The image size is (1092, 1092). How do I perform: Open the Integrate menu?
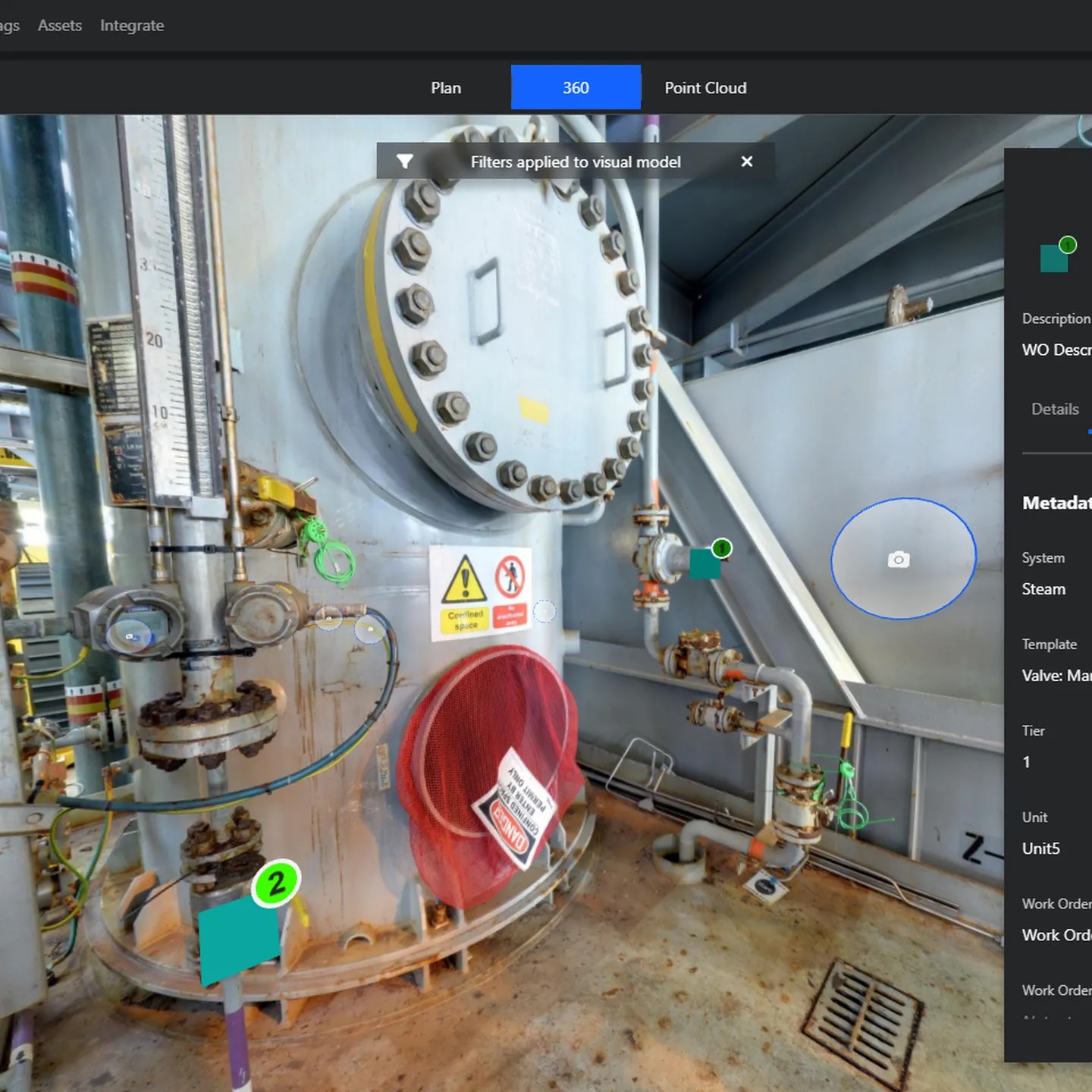(132, 26)
